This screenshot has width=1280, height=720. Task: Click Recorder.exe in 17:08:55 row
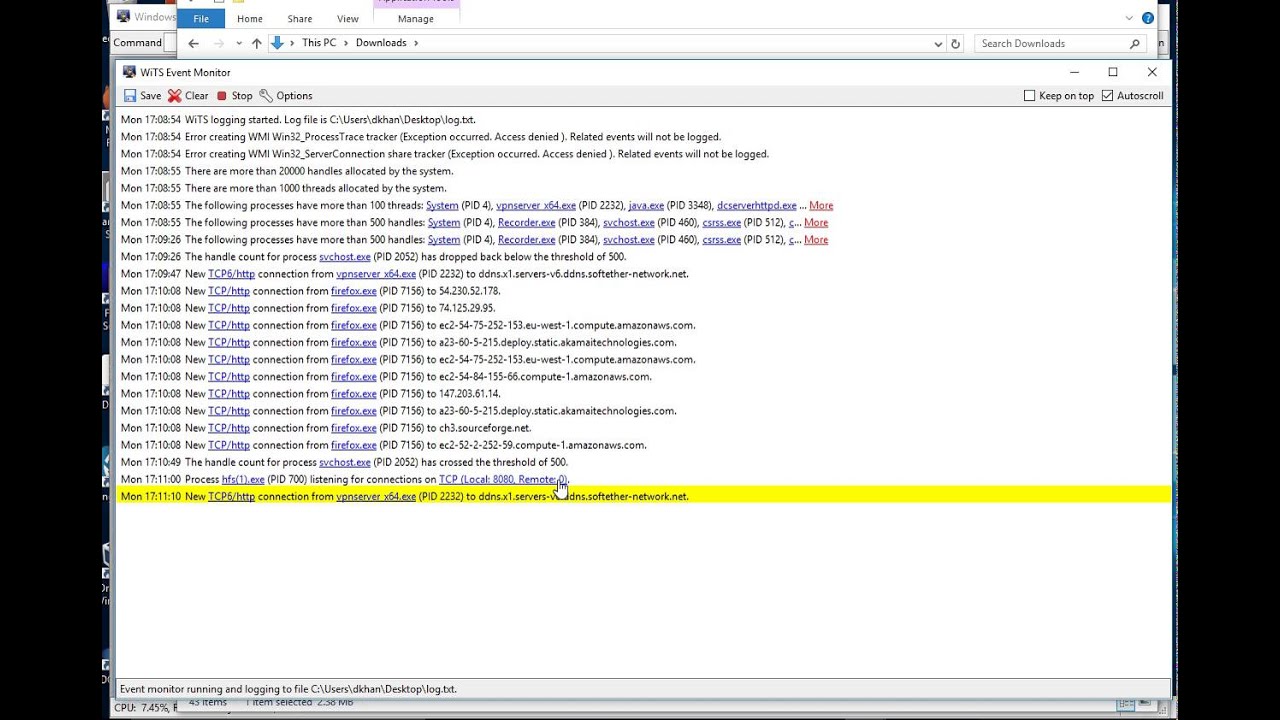click(526, 223)
